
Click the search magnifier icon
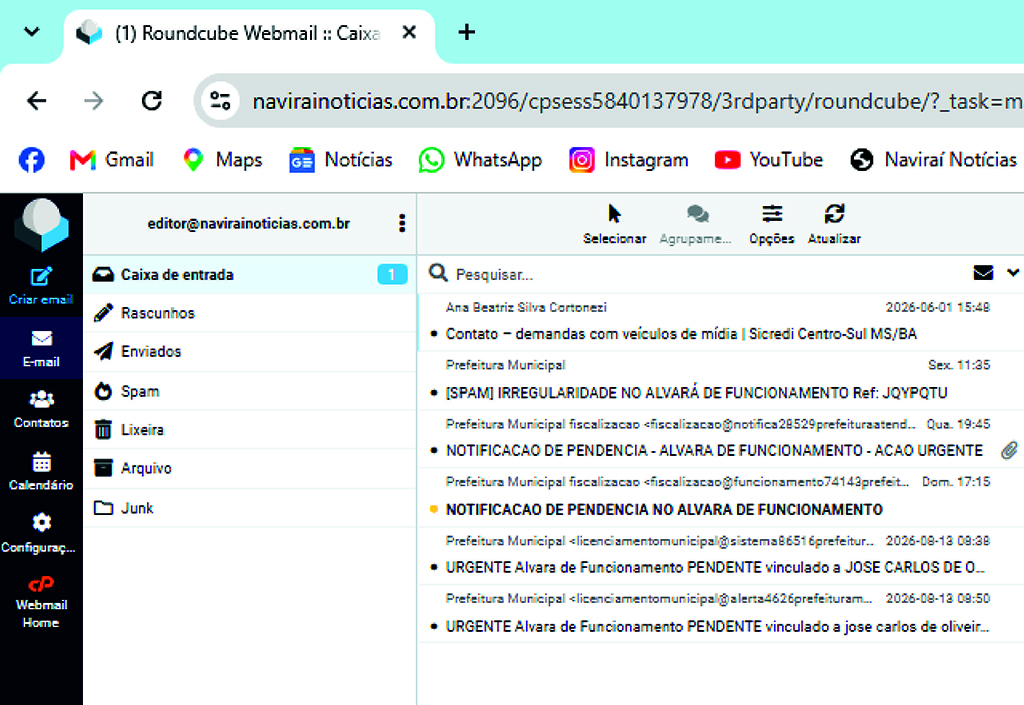point(438,273)
